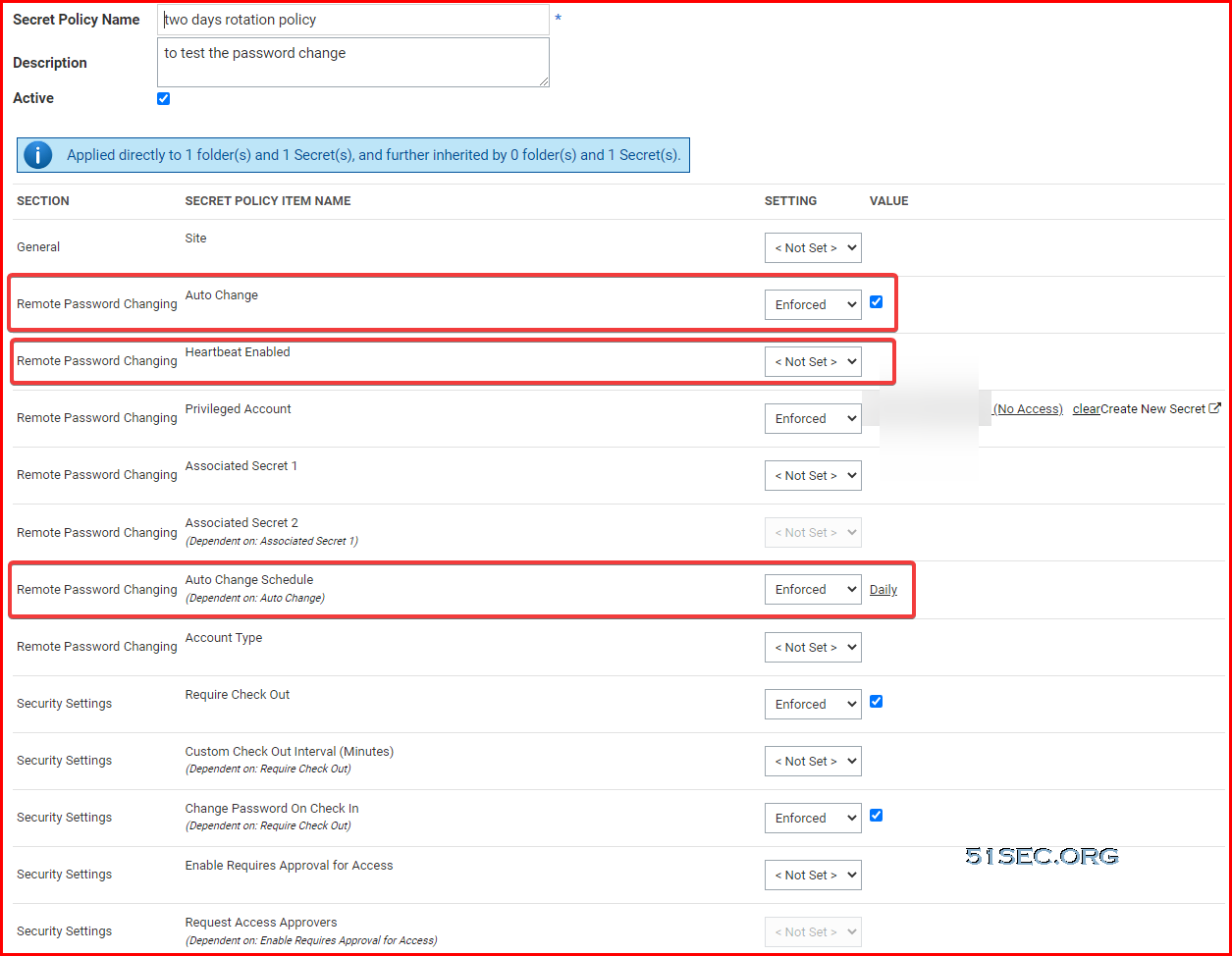Open the Enable Requires Approval for Access dropdown
The width and height of the screenshot is (1232, 956).
(813, 876)
